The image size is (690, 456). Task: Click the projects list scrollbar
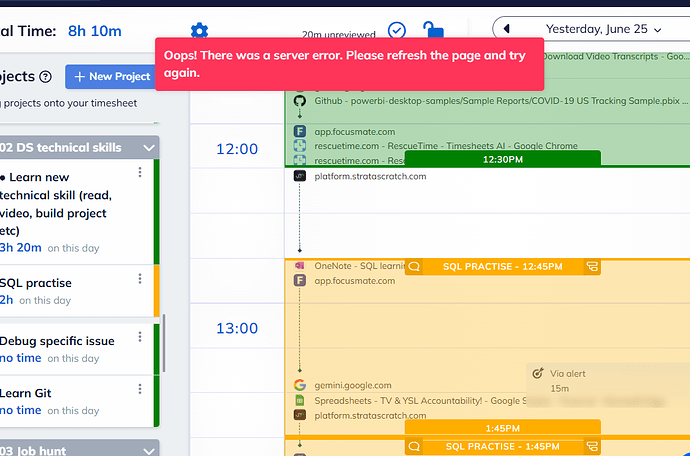point(164,343)
